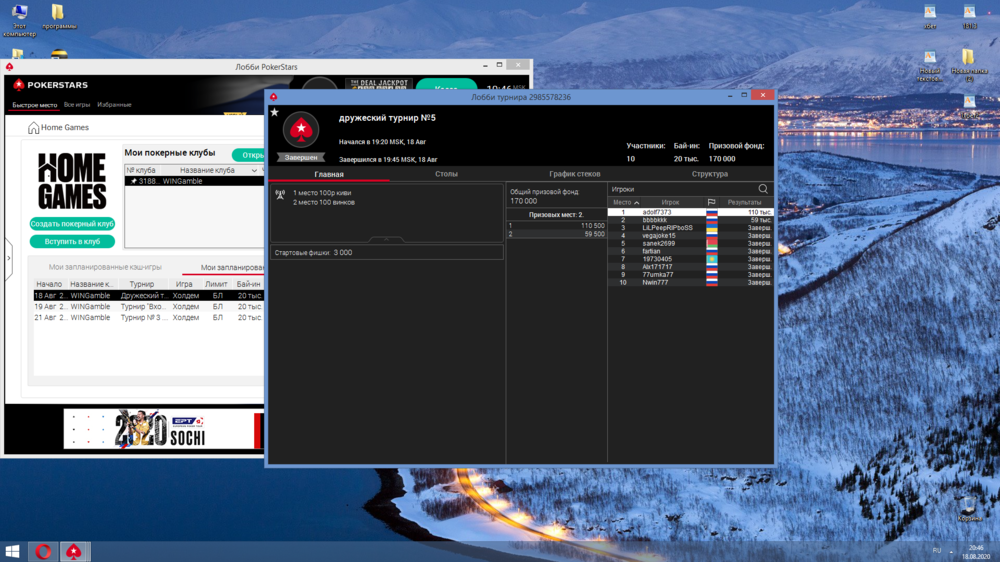Click the PokerStars icon in the taskbar
The width and height of the screenshot is (1000, 562).
click(74, 551)
